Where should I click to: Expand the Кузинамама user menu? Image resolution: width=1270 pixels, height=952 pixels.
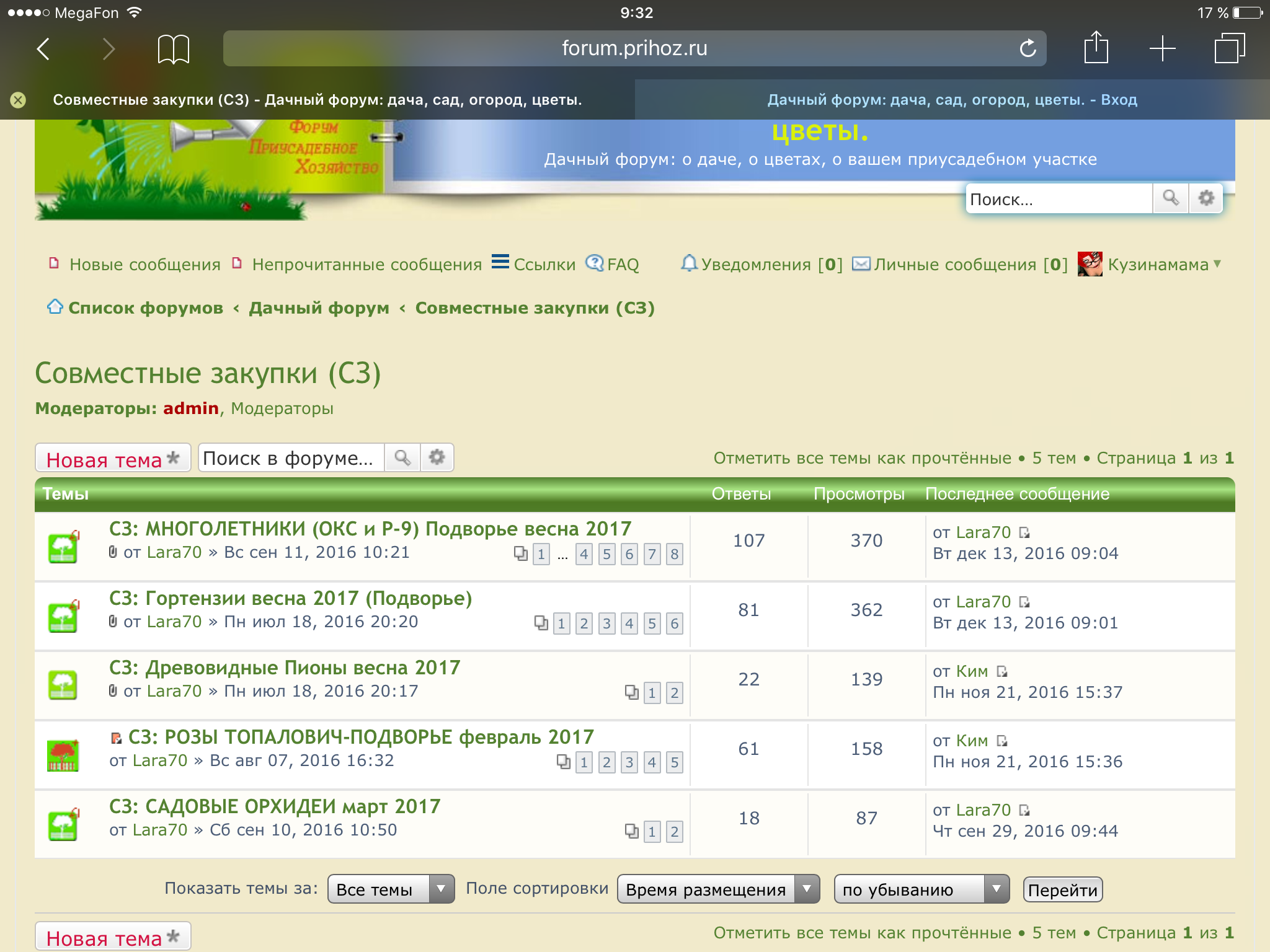(1157, 265)
